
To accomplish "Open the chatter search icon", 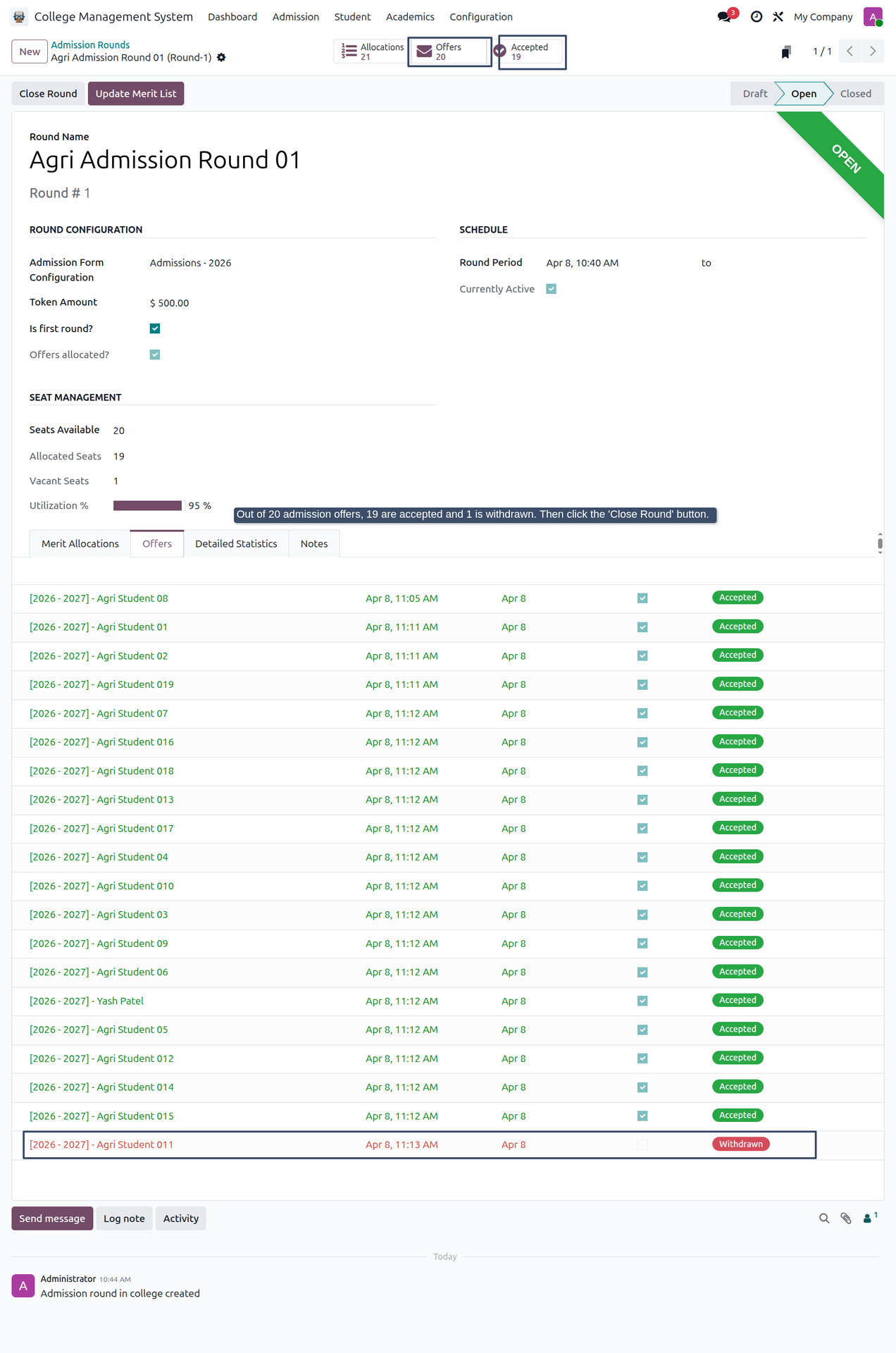I will pyautogui.click(x=824, y=1218).
